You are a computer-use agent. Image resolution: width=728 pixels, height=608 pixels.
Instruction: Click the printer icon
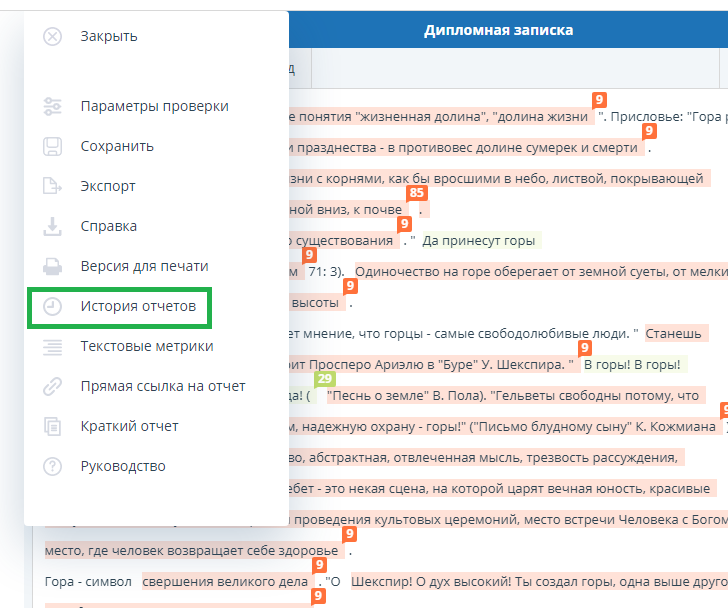pyautogui.click(x=53, y=266)
